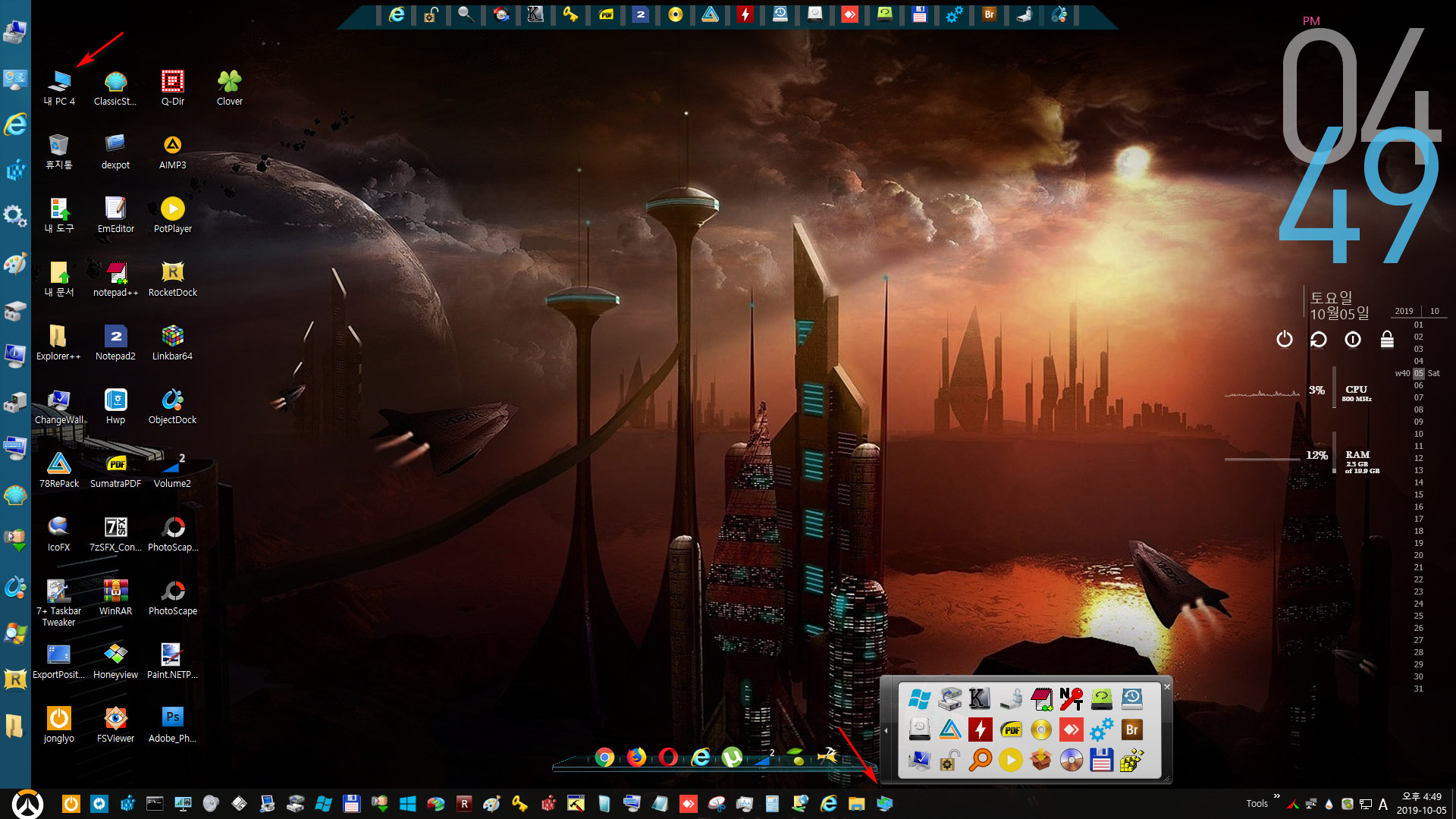Click the blue floppy disk icon in popup panel
This screenshot has height=819, width=1456.
click(1101, 760)
